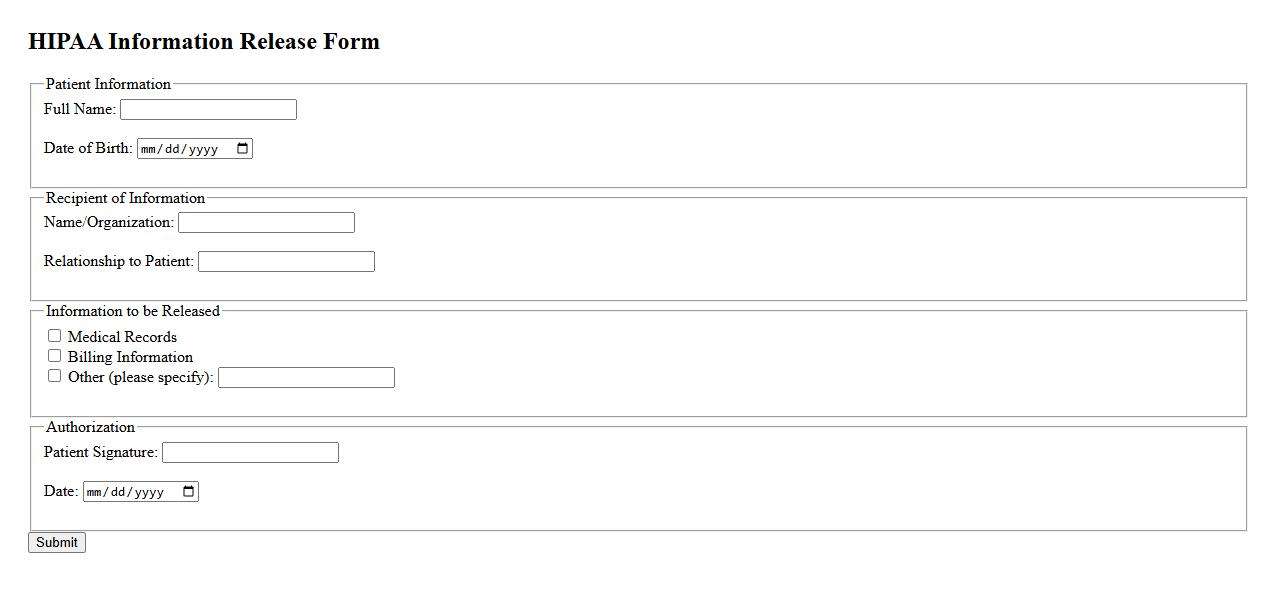Click into the Full Name field

208,110
